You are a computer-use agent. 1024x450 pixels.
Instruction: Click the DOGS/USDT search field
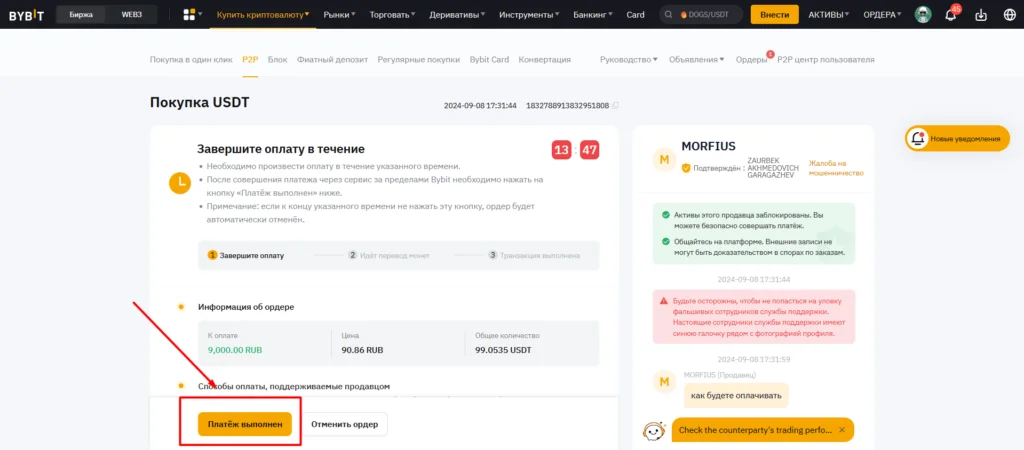tap(701, 14)
